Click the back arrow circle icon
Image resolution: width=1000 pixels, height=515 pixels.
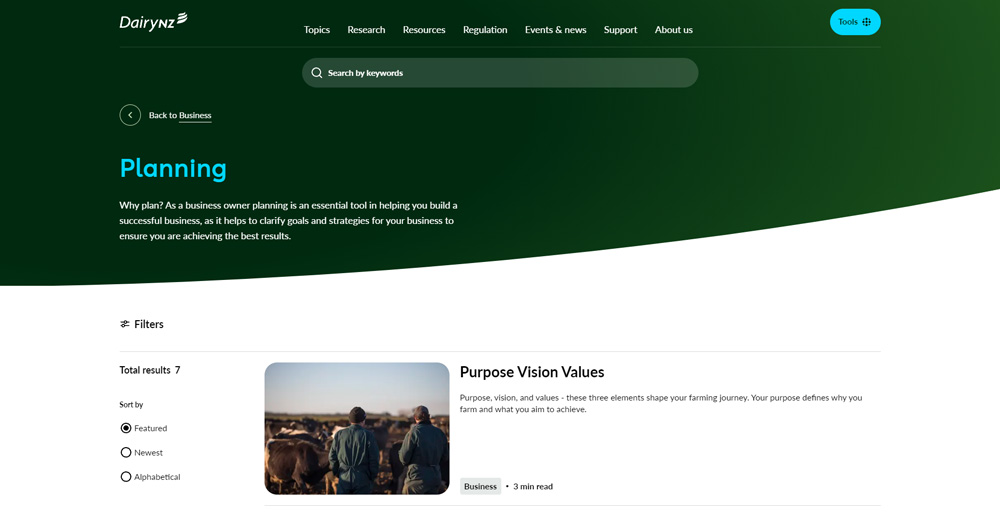[x=130, y=115]
